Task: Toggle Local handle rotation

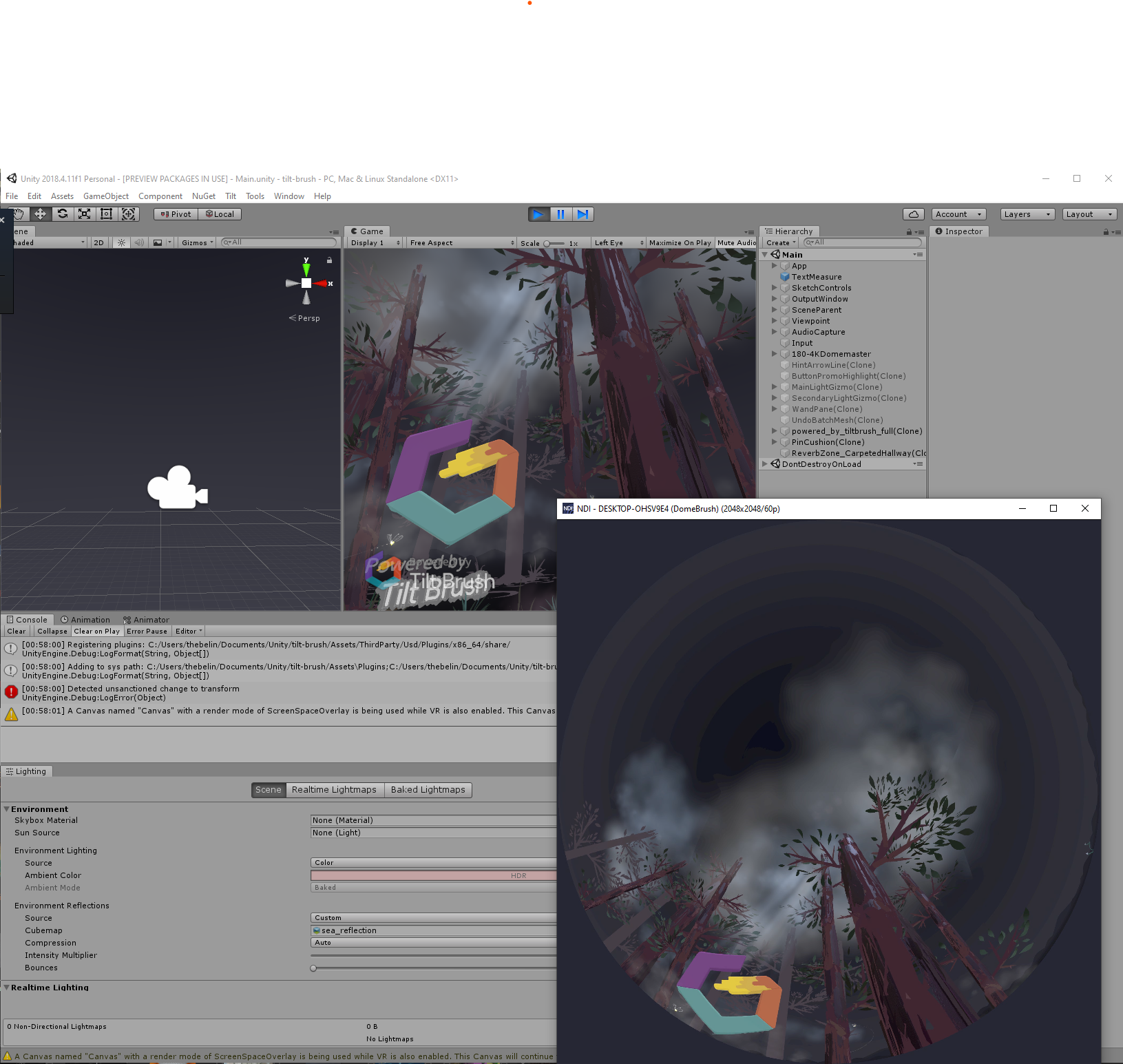Action: (220, 214)
